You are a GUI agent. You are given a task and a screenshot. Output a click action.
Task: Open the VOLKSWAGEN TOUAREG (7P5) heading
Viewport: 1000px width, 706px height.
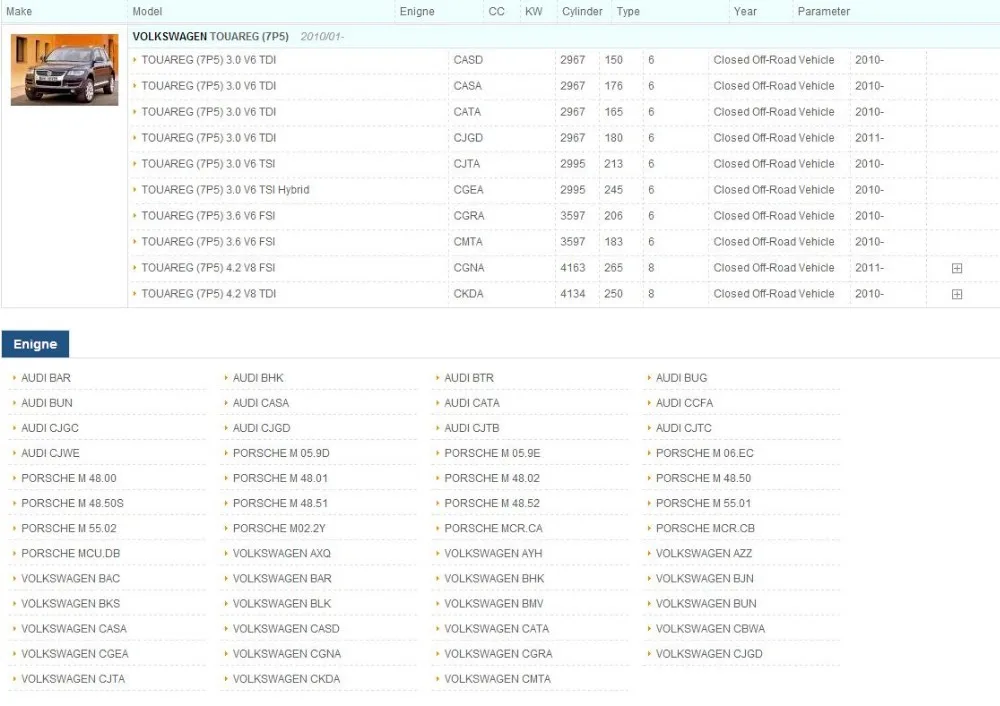click(x=210, y=36)
